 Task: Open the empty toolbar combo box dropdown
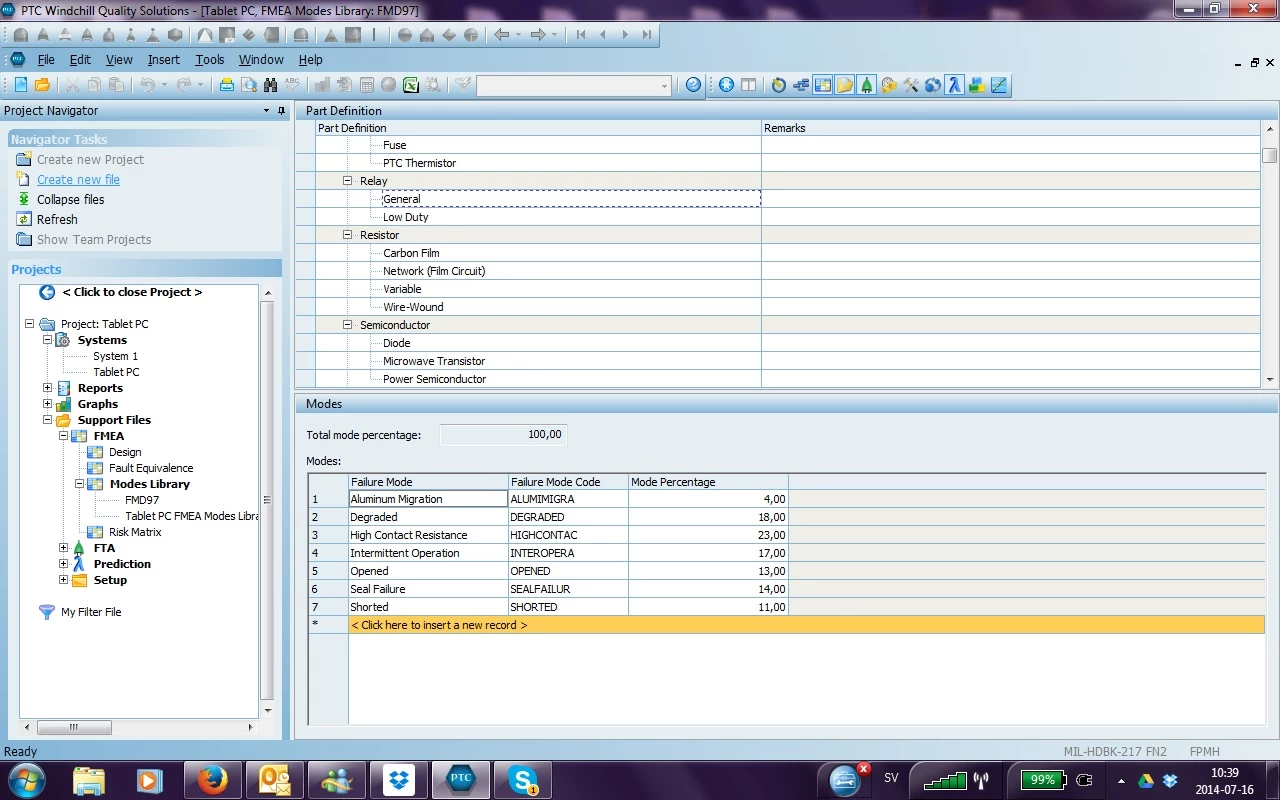(664, 86)
